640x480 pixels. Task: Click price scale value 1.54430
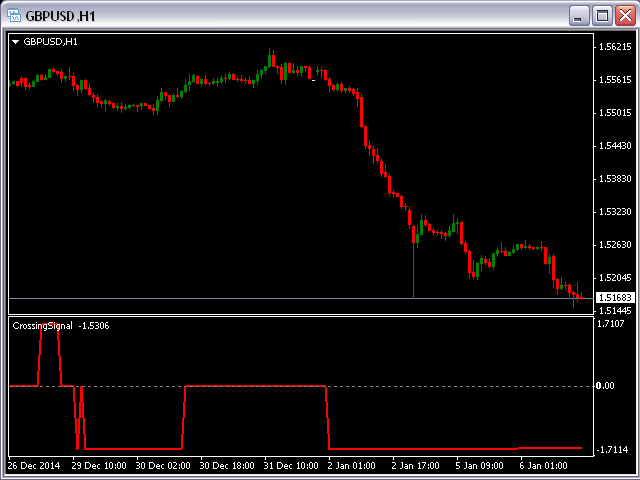pyautogui.click(x=615, y=146)
